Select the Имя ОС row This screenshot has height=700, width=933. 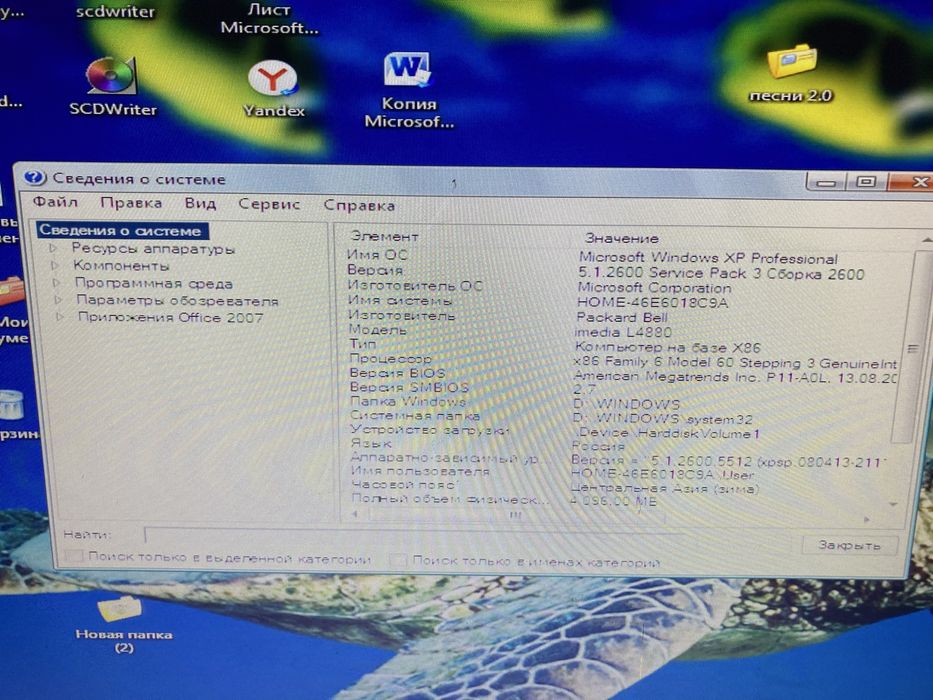click(622, 257)
